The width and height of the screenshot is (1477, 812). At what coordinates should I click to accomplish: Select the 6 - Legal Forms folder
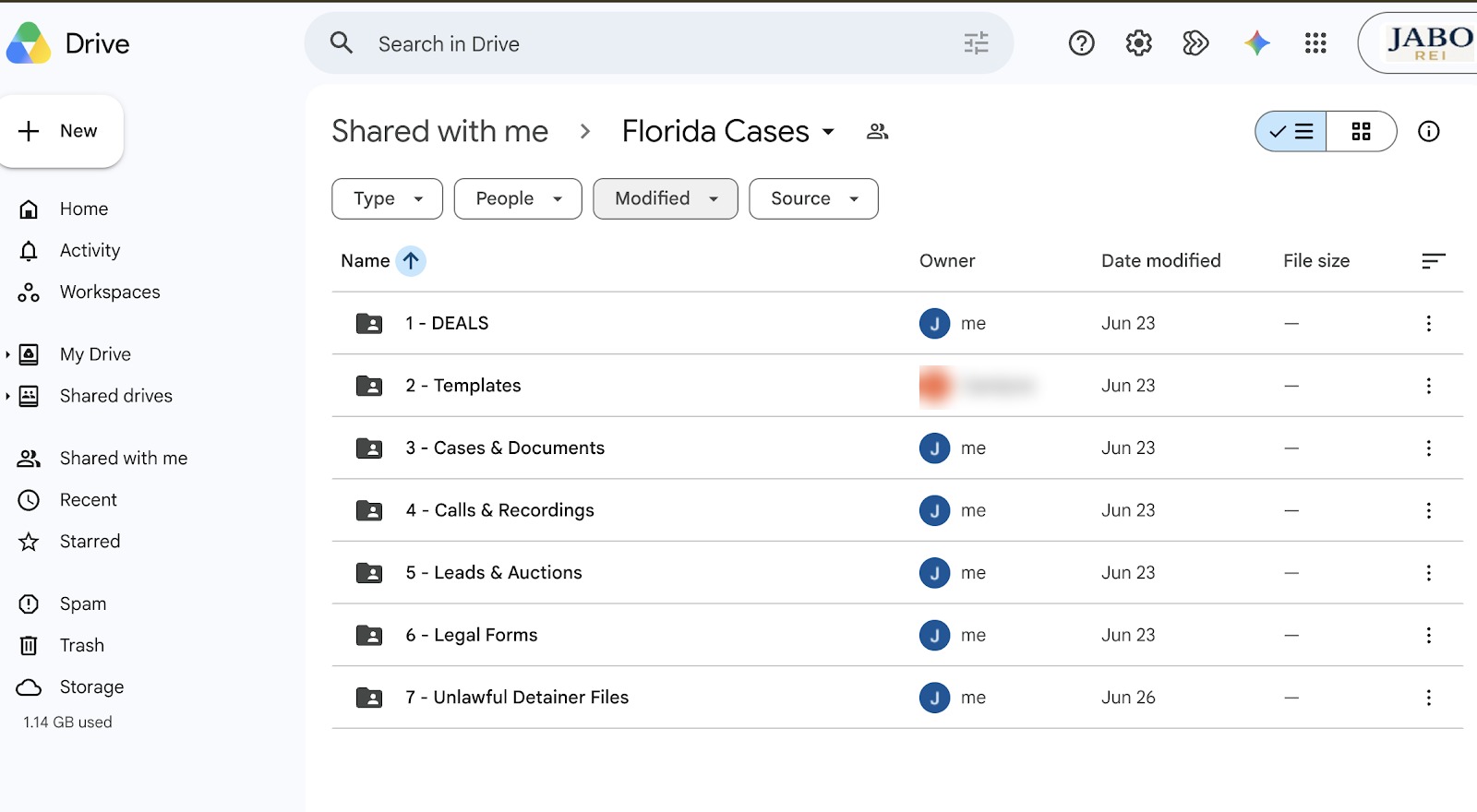(x=897, y=635)
